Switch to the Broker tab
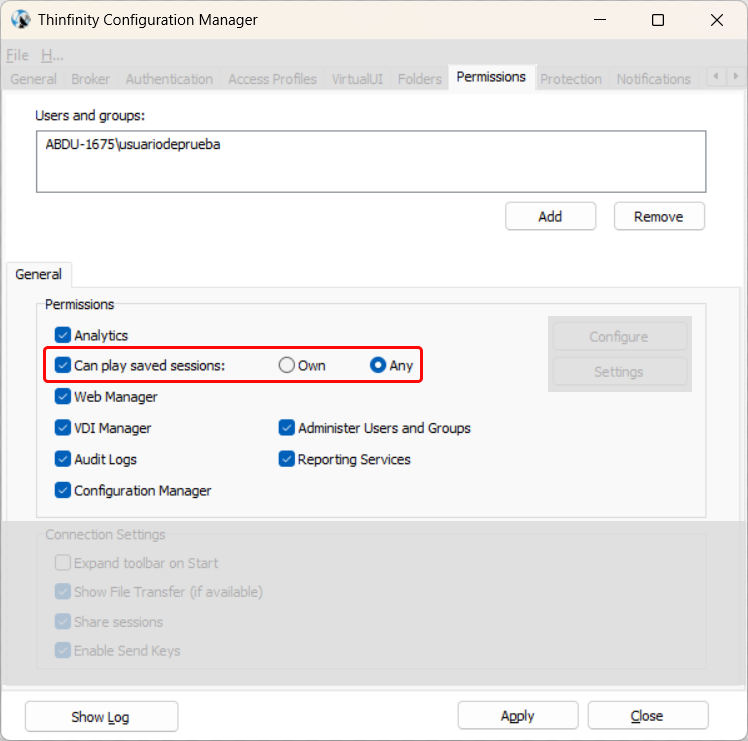The height and width of the screenshot is (741, 748). 91,79
